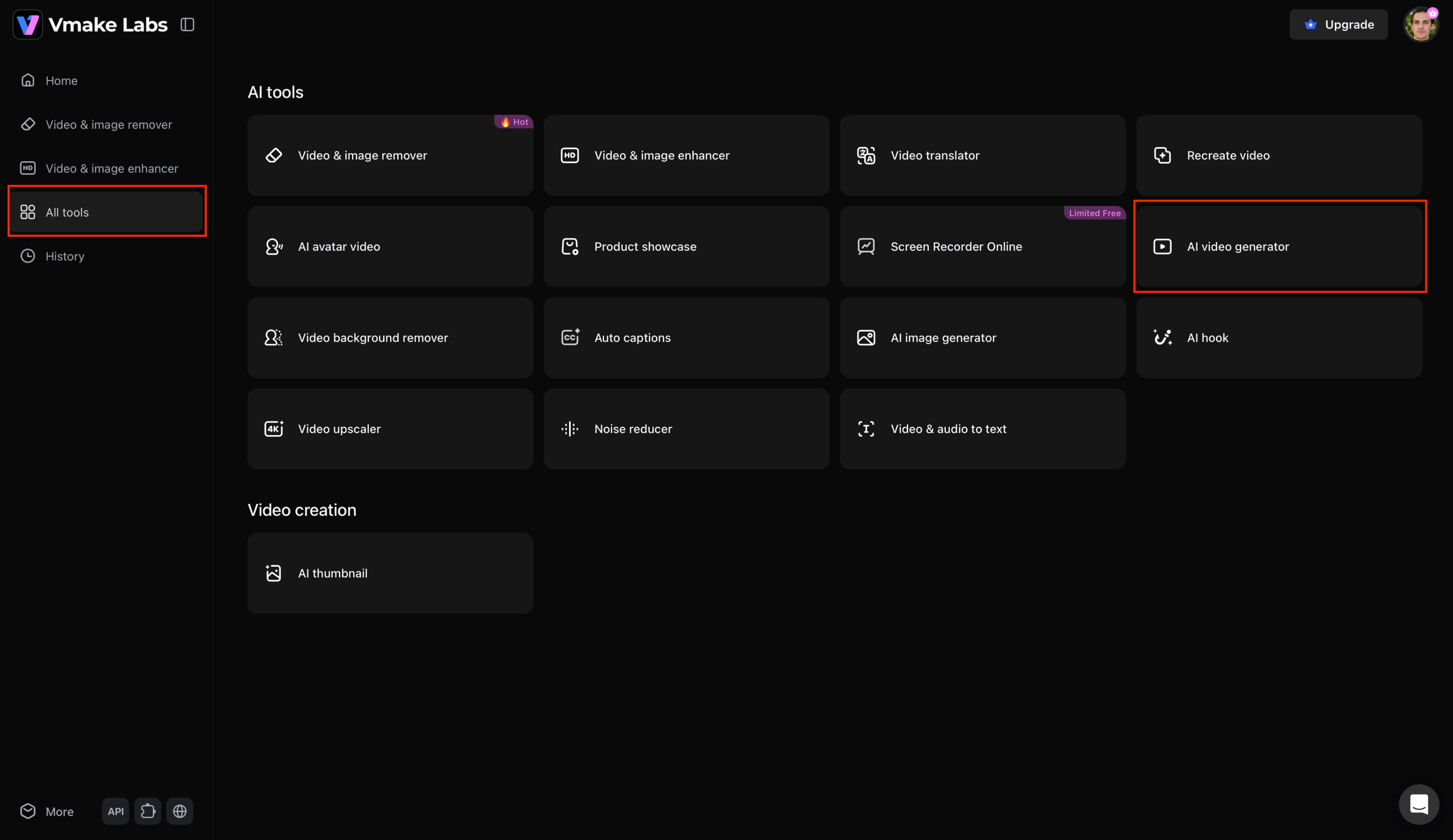Click the AI video generator label
The height and width of the screenshot is (840, 1453).
tap(1238, 246)
